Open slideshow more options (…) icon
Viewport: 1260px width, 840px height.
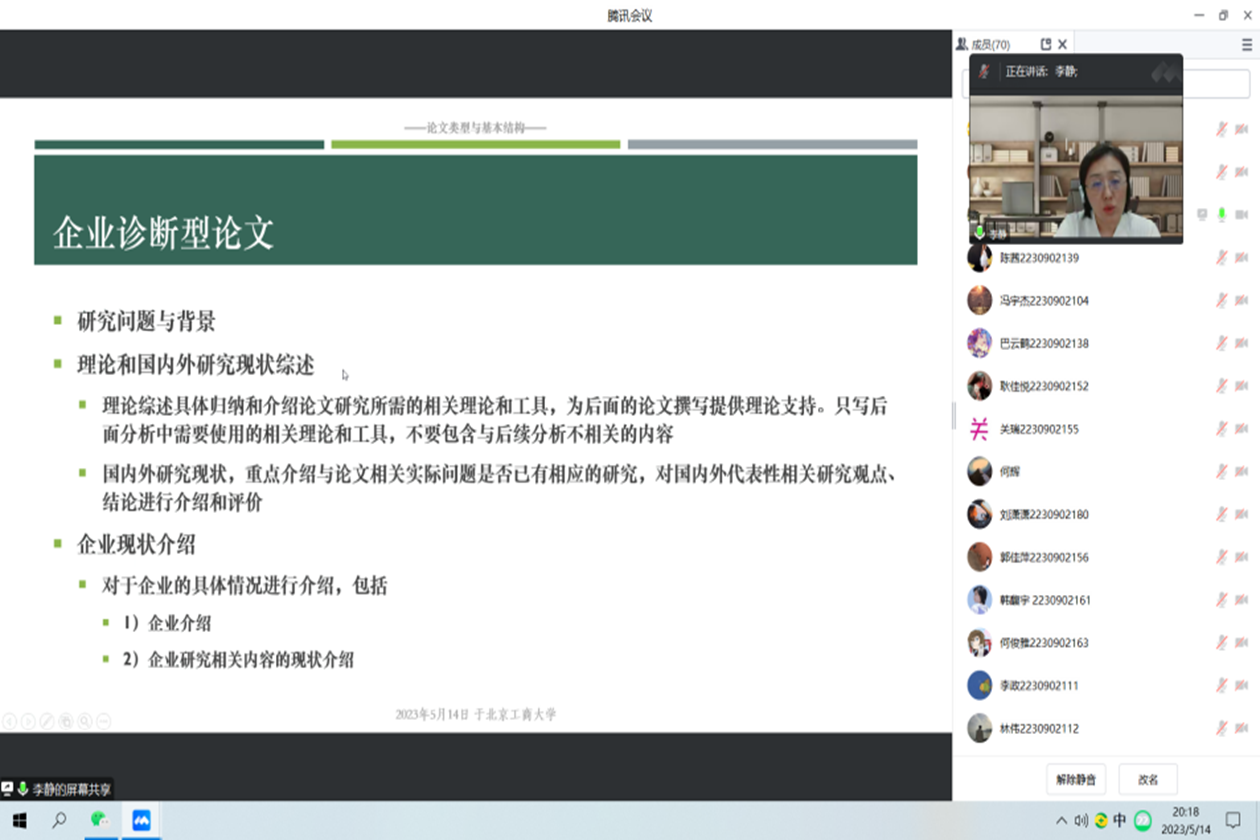pyautogui.click(x=103, y=720)
